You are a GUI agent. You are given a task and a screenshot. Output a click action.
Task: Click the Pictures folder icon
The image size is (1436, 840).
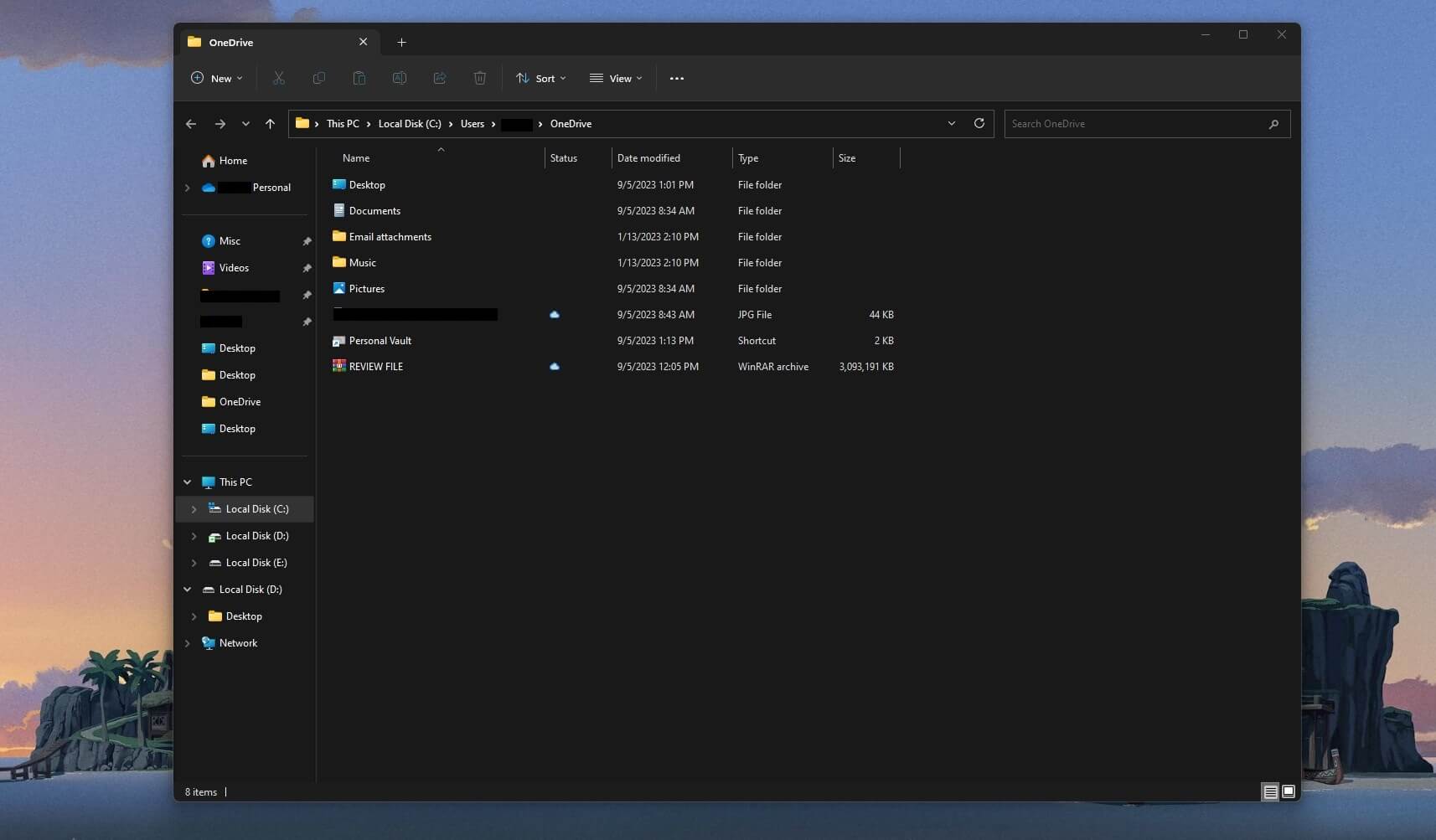[339, 288]
